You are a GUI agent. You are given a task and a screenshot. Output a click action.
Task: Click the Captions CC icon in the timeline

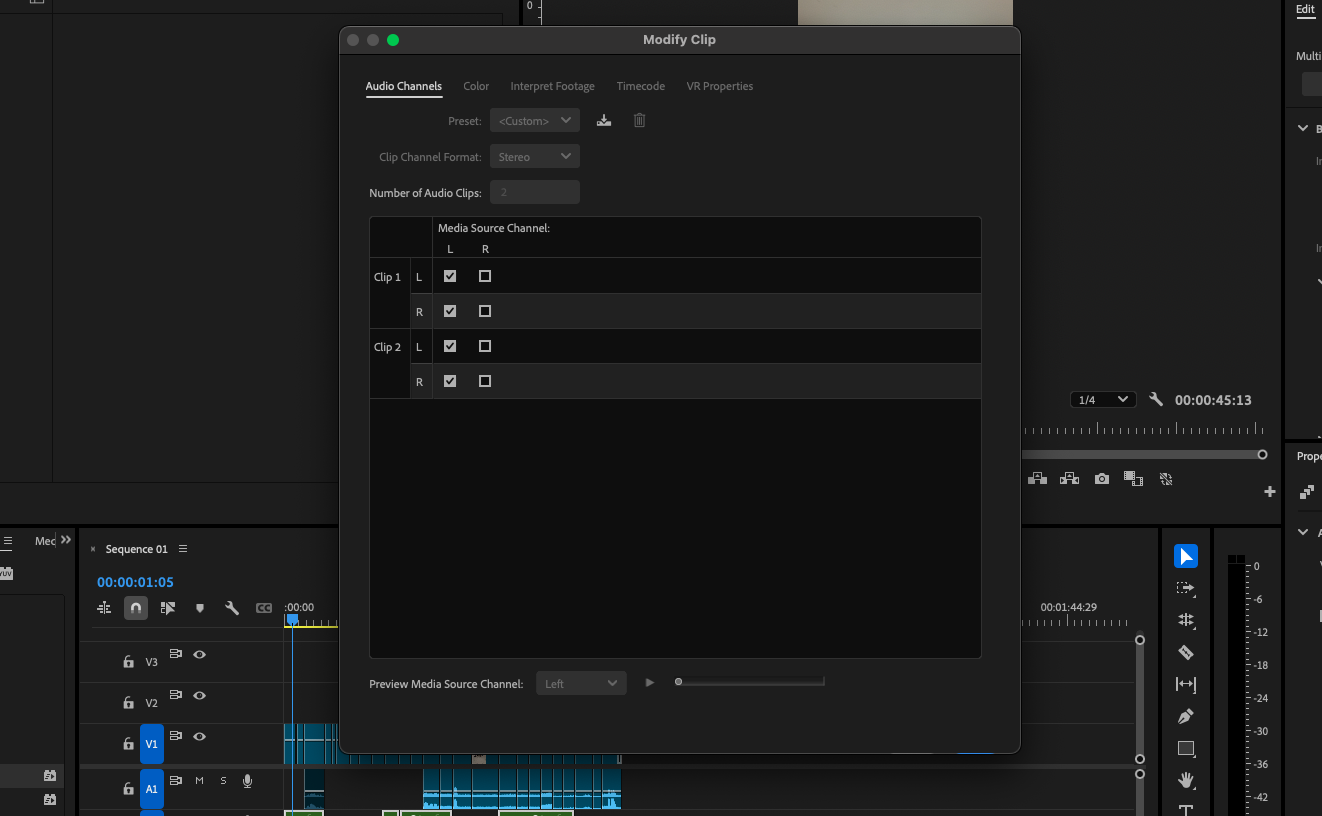(264, 607)
